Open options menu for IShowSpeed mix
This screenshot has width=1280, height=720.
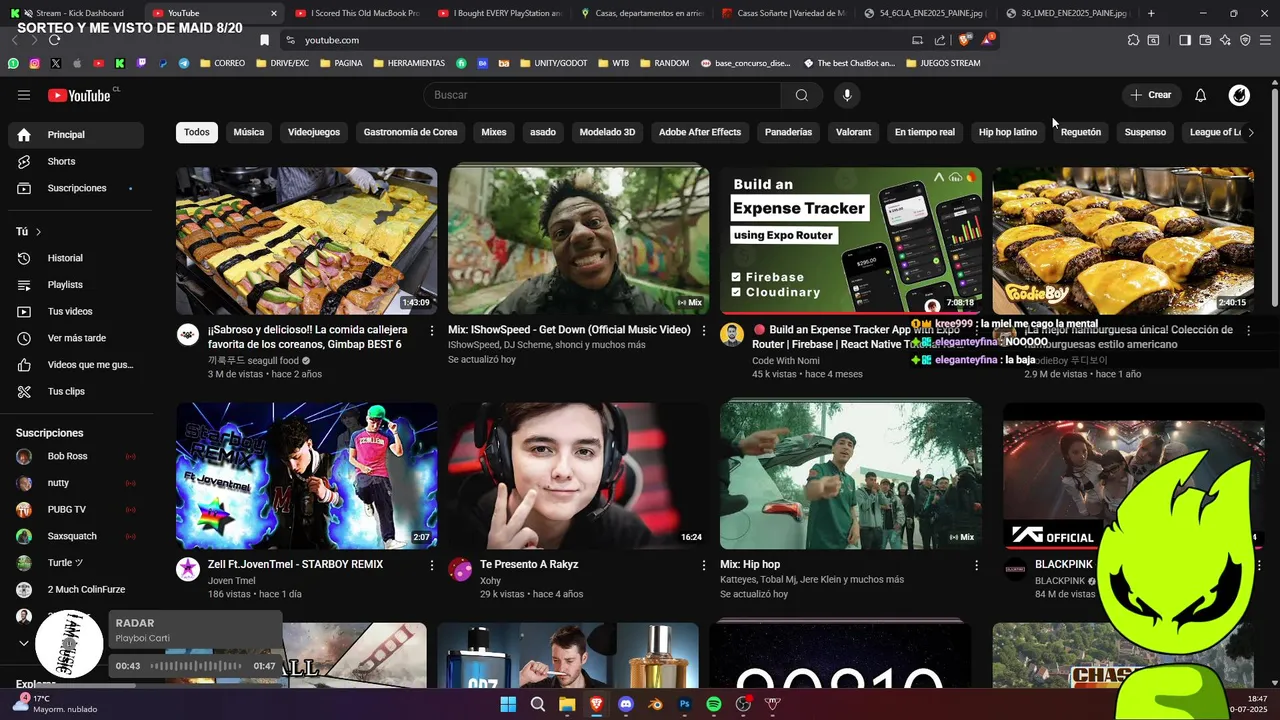pyautogui.click(x=704, y=330)
